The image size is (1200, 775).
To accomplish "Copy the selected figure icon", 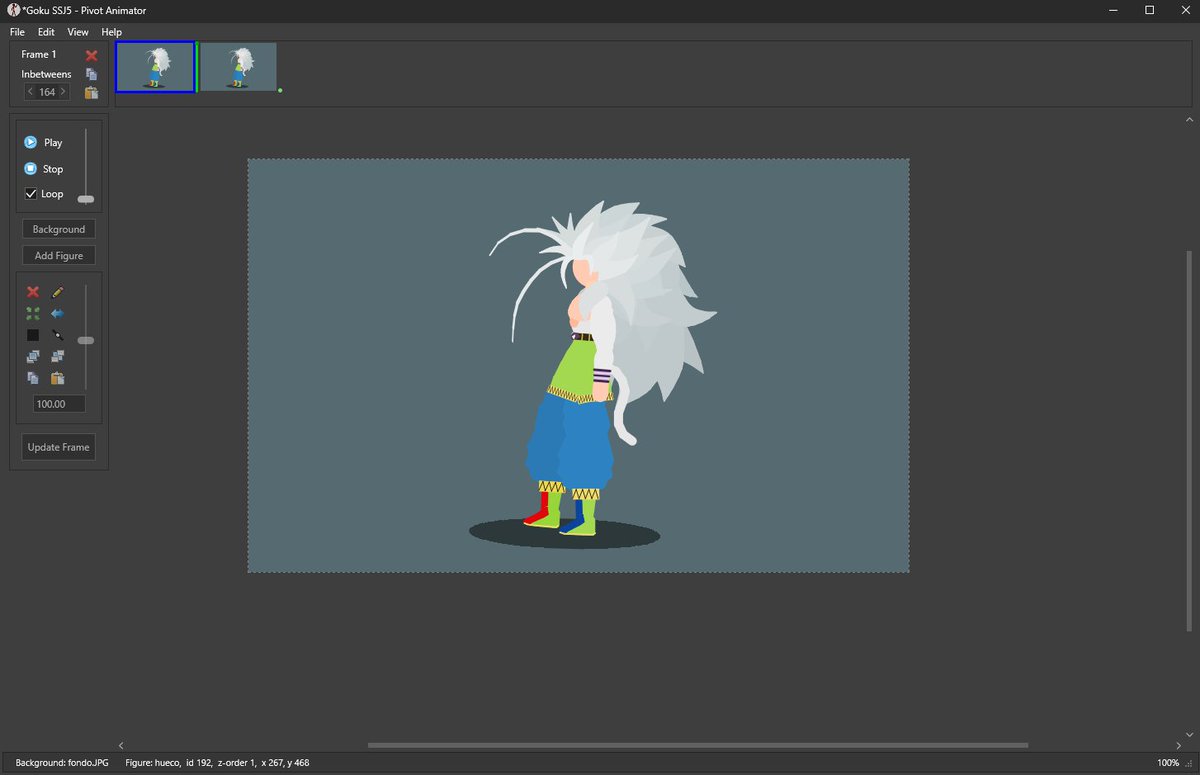I will [33, 378].
